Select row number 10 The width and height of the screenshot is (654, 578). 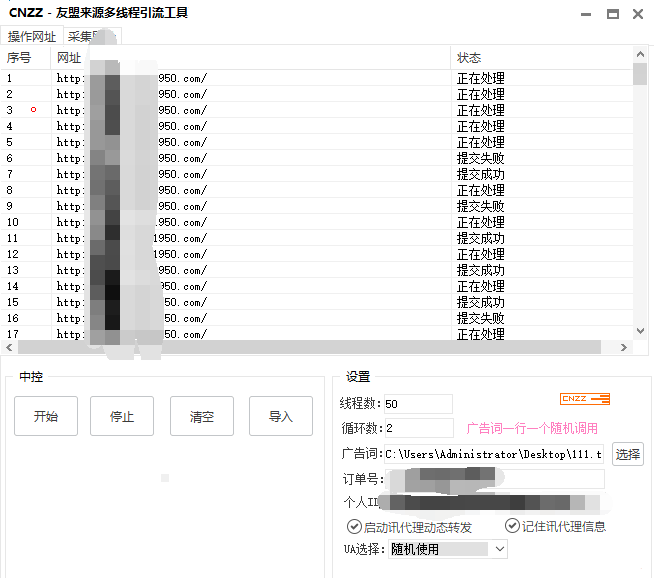(13, 222)
